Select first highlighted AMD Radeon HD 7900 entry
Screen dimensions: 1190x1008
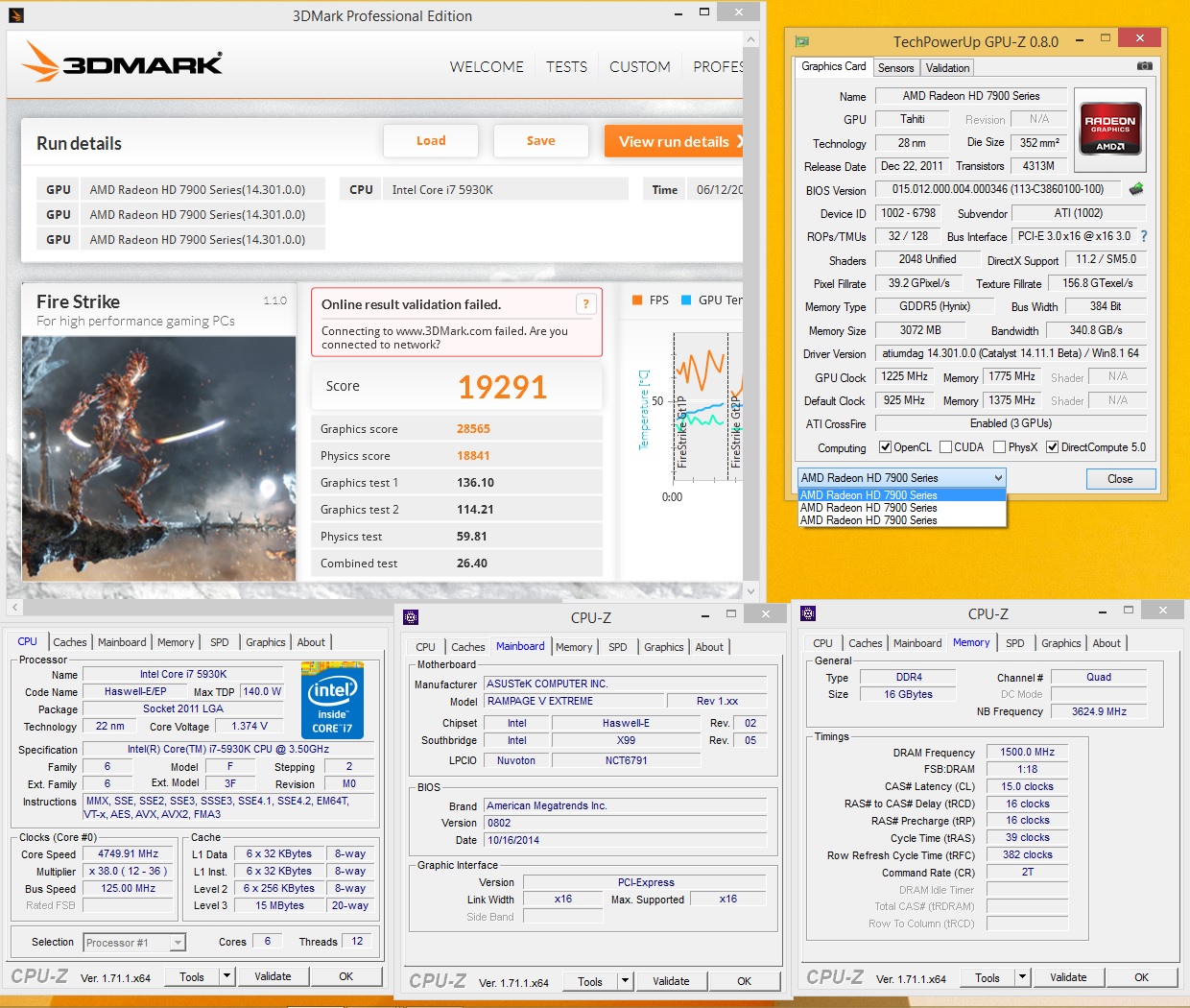pyautogui.click(x=902, y=495)
